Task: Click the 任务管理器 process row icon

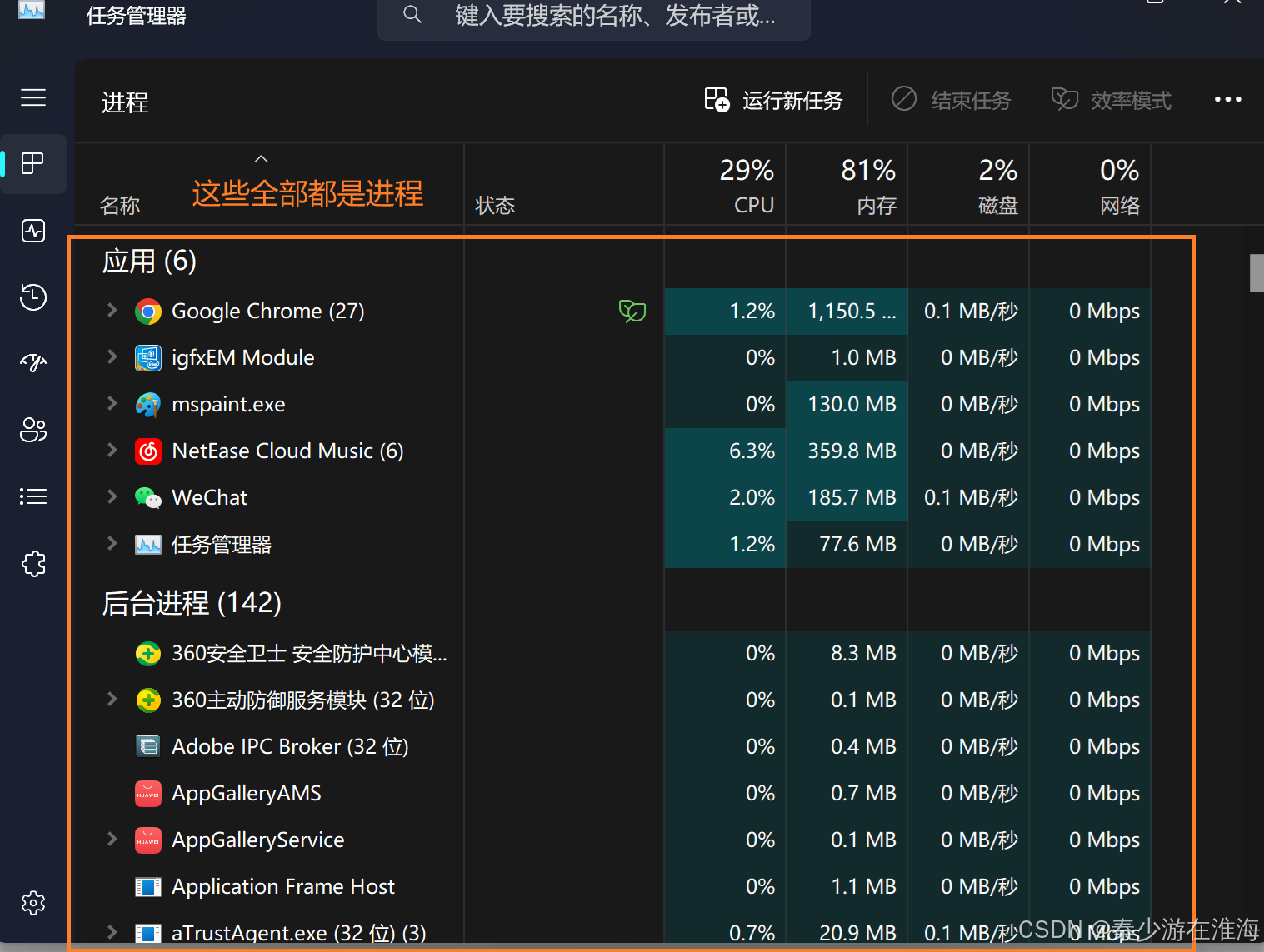Action: [x=148, y=545]
